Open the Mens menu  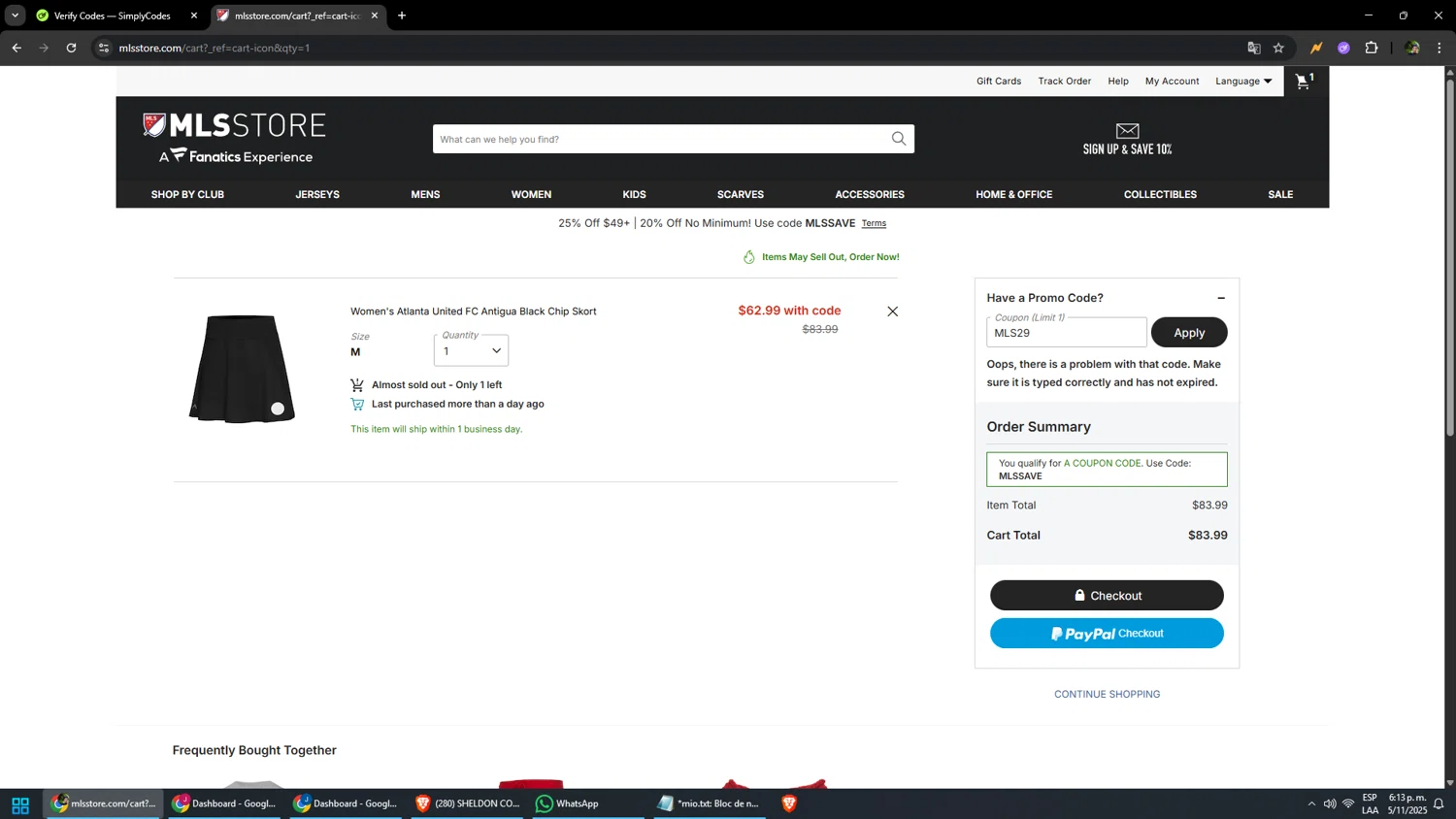(425, 194)
